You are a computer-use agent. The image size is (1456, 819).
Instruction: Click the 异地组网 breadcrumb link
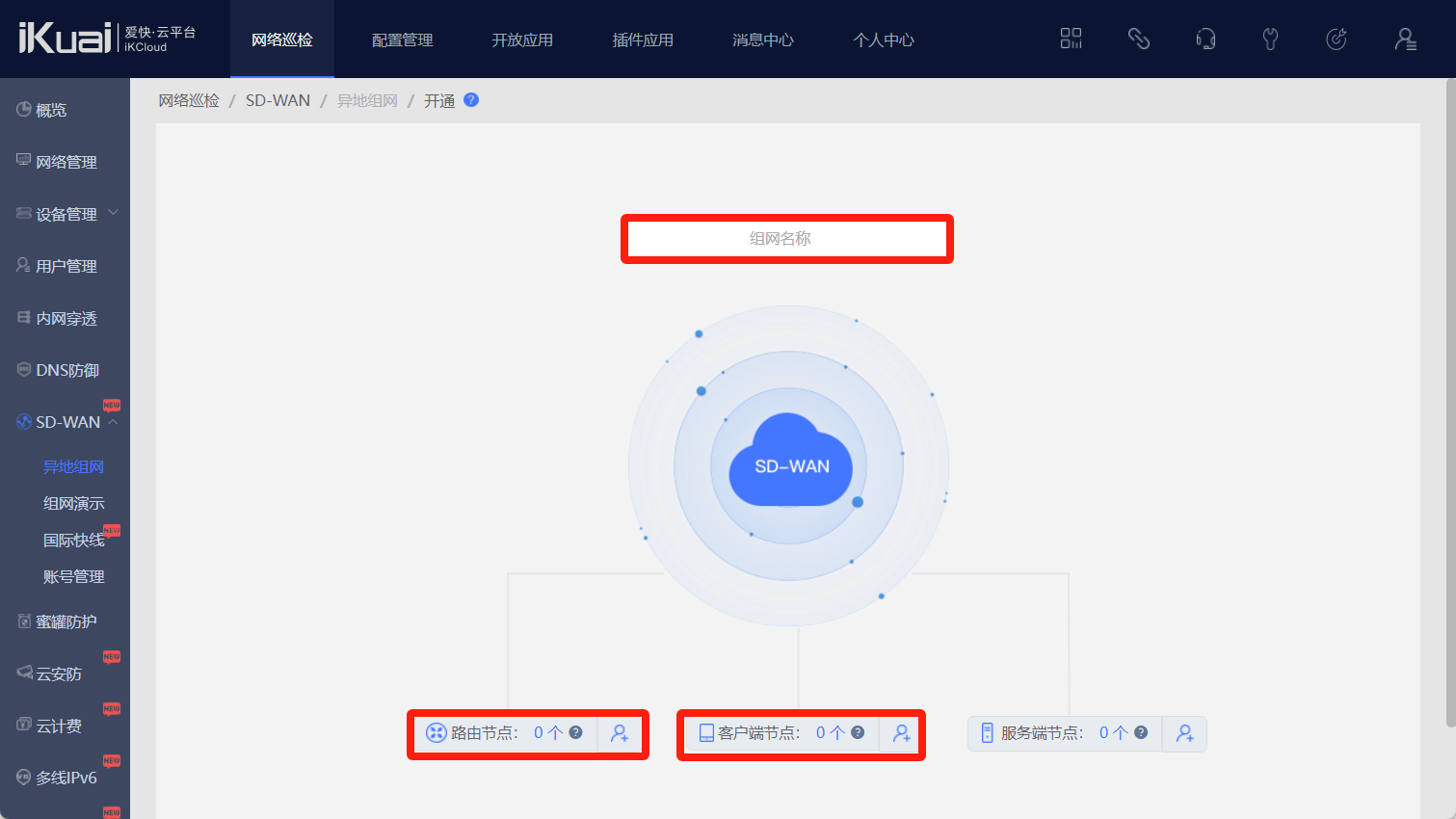click(367, 101)
